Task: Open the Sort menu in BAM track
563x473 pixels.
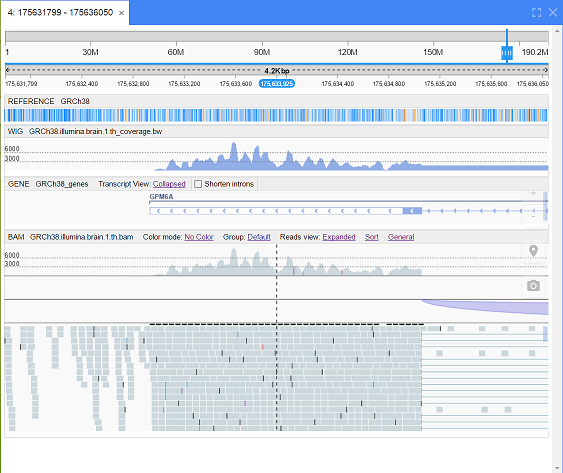Action: coord(372,237)
